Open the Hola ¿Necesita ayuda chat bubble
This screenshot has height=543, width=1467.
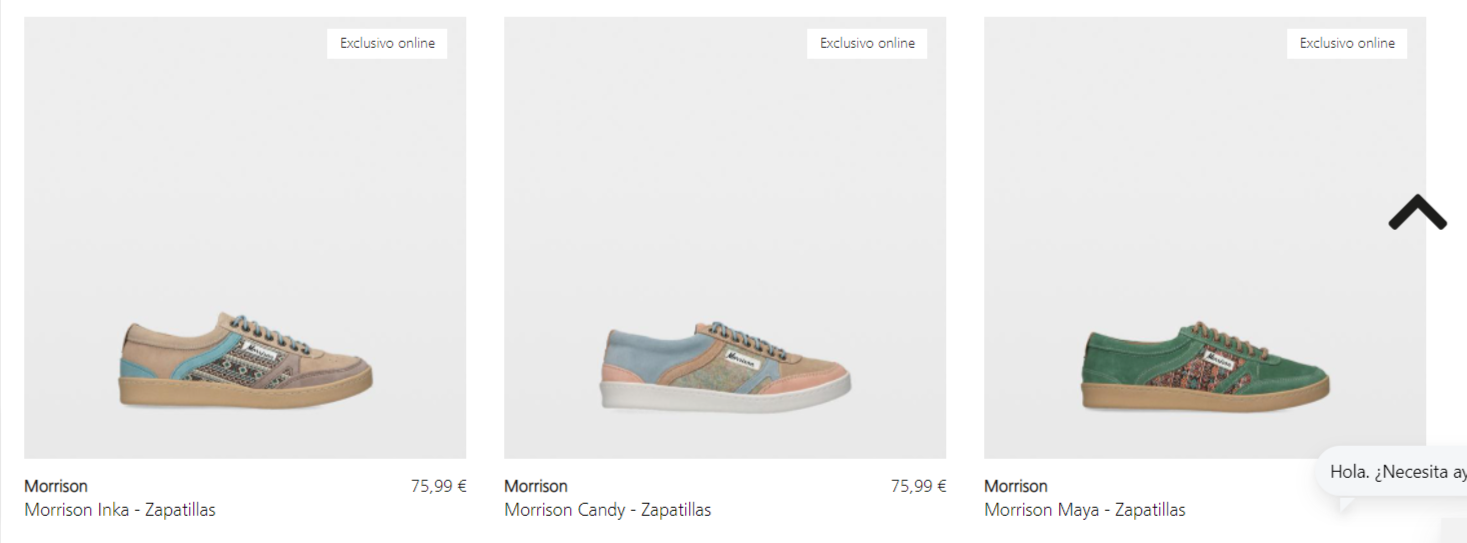point(1391,472)
